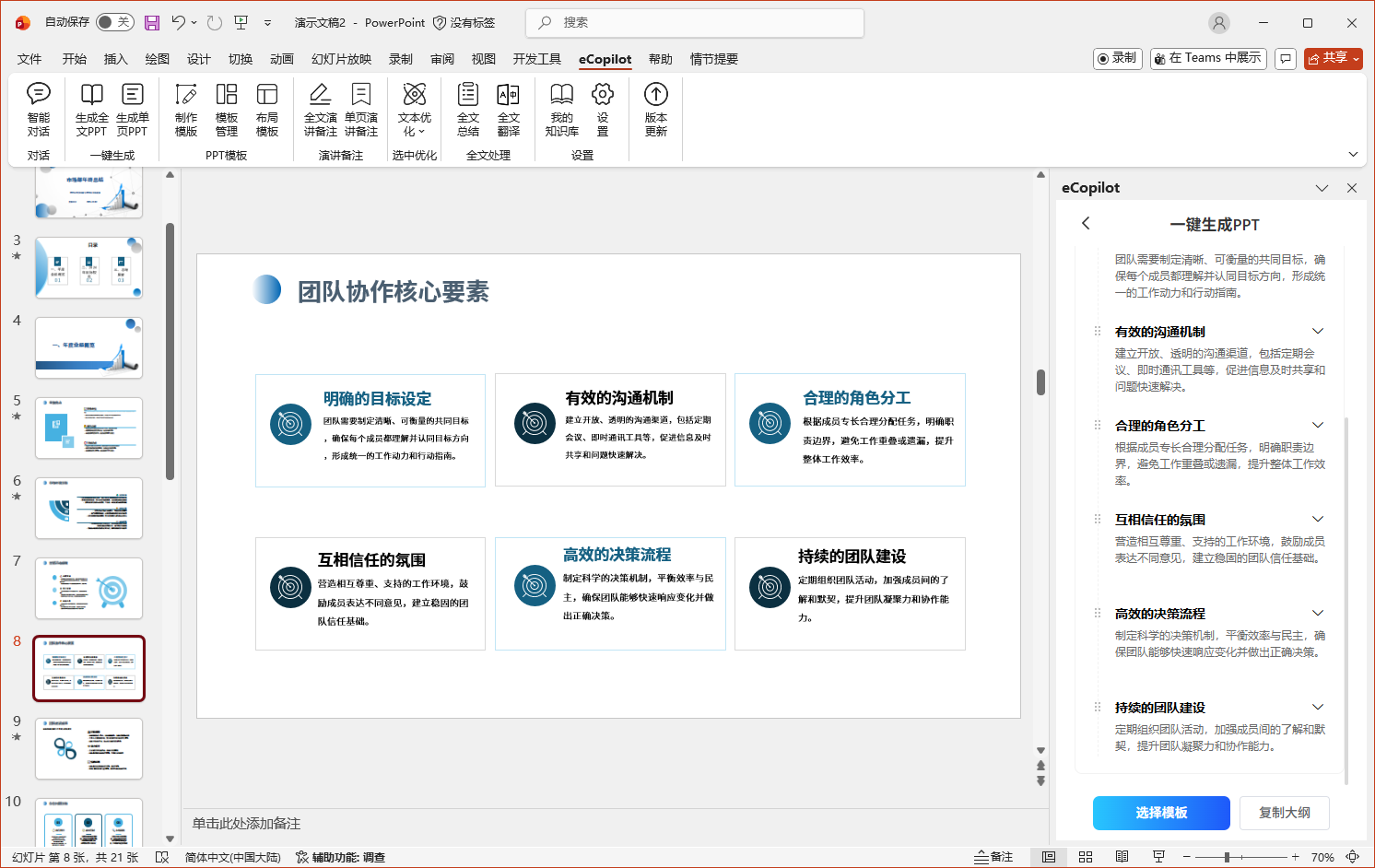The image size is (1375, 868).
Task: Open 全文演讲备注 tool
Action: coord(320,109)
